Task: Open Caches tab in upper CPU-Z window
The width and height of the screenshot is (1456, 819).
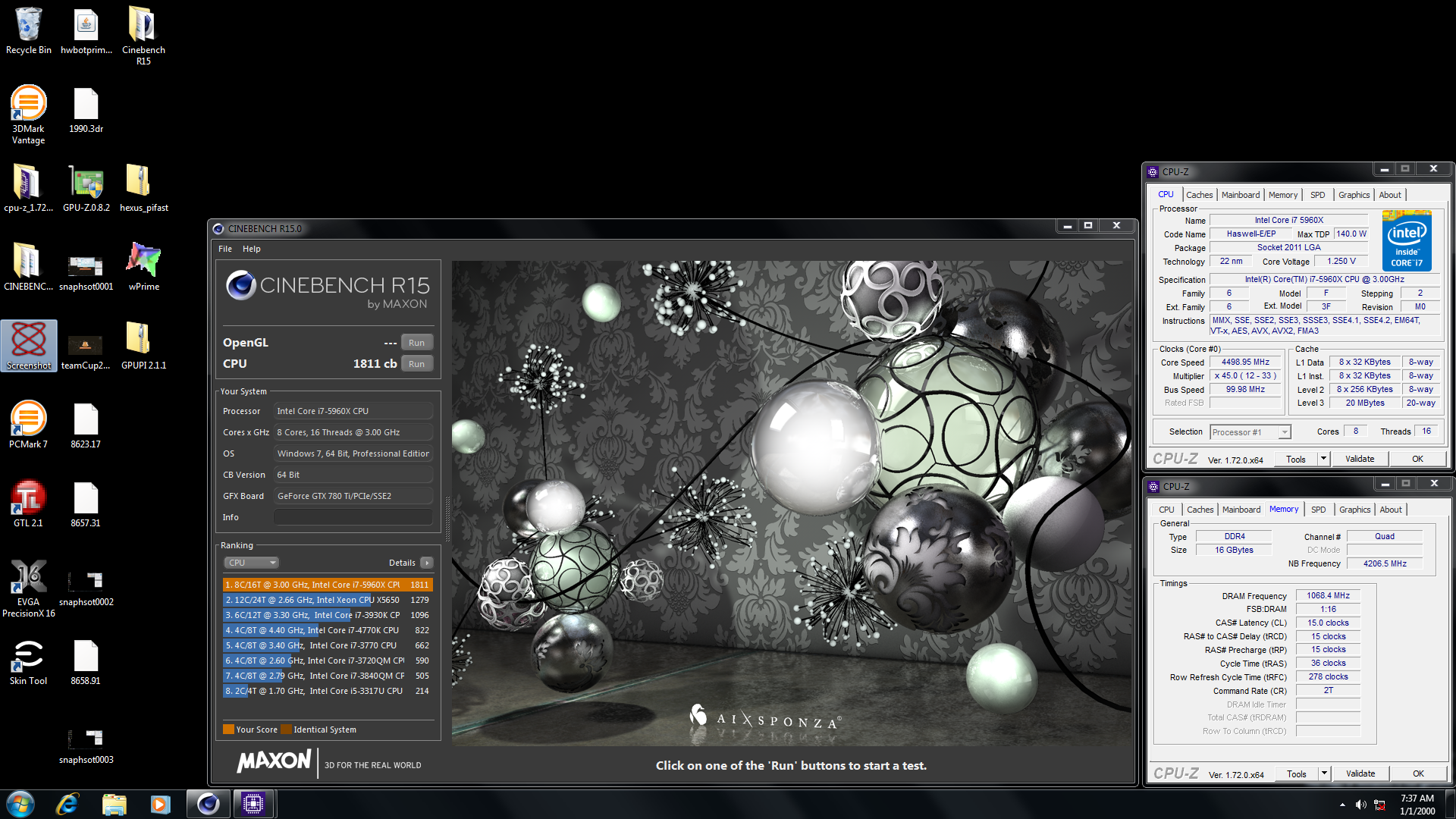Action: (x=1199, y=195)
